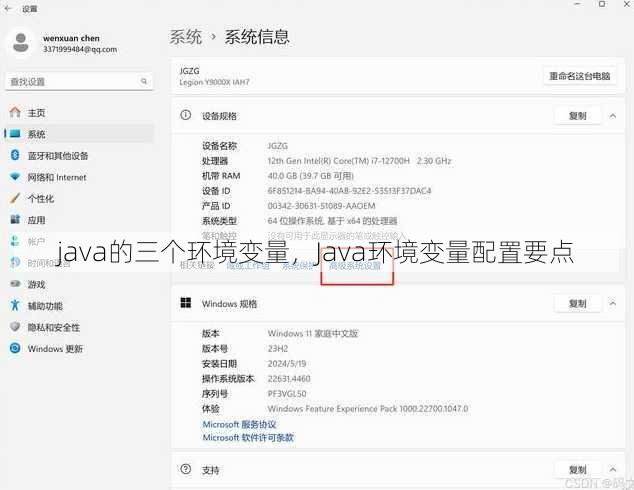
Task: Click the 产品 ID value 00342-30631
Action: [321, 206]
